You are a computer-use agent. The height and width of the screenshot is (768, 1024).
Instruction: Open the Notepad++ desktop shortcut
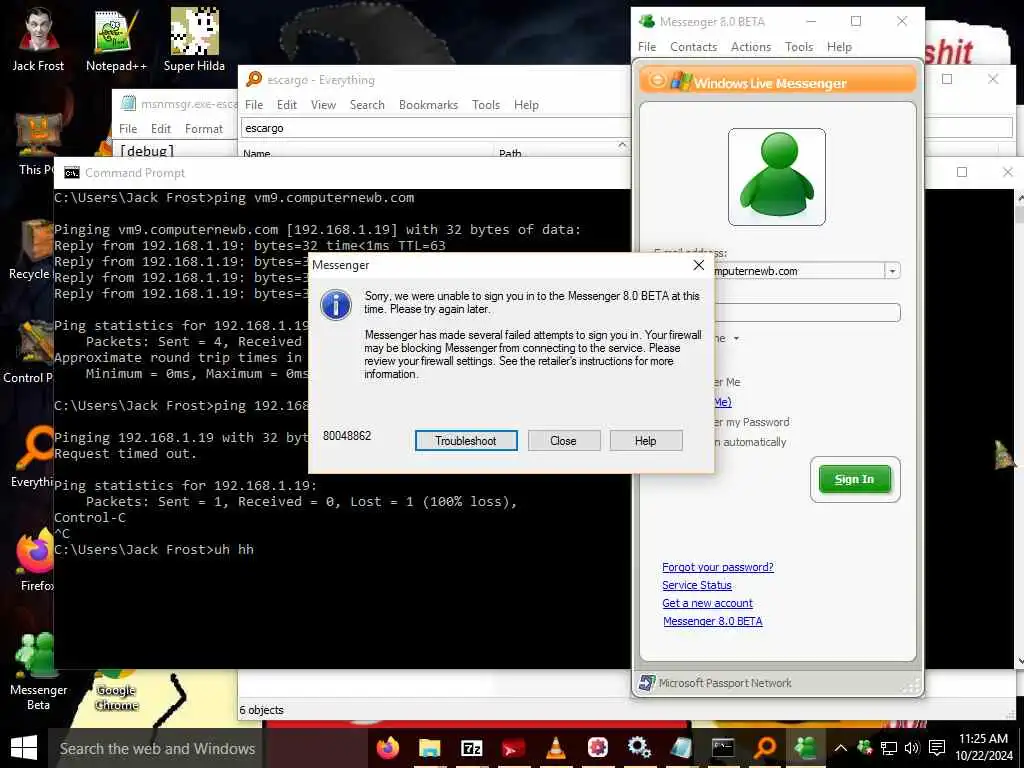tap(116, 39)
